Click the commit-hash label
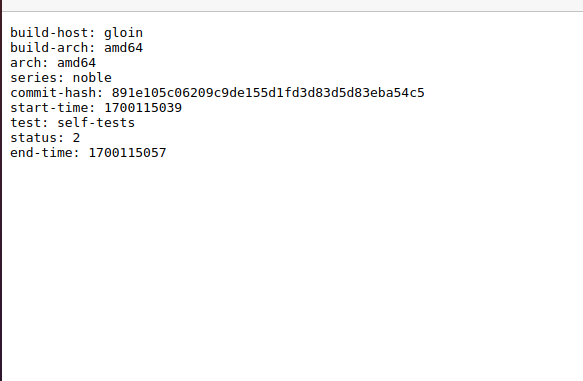583x381 pixels. coord(56,93)
